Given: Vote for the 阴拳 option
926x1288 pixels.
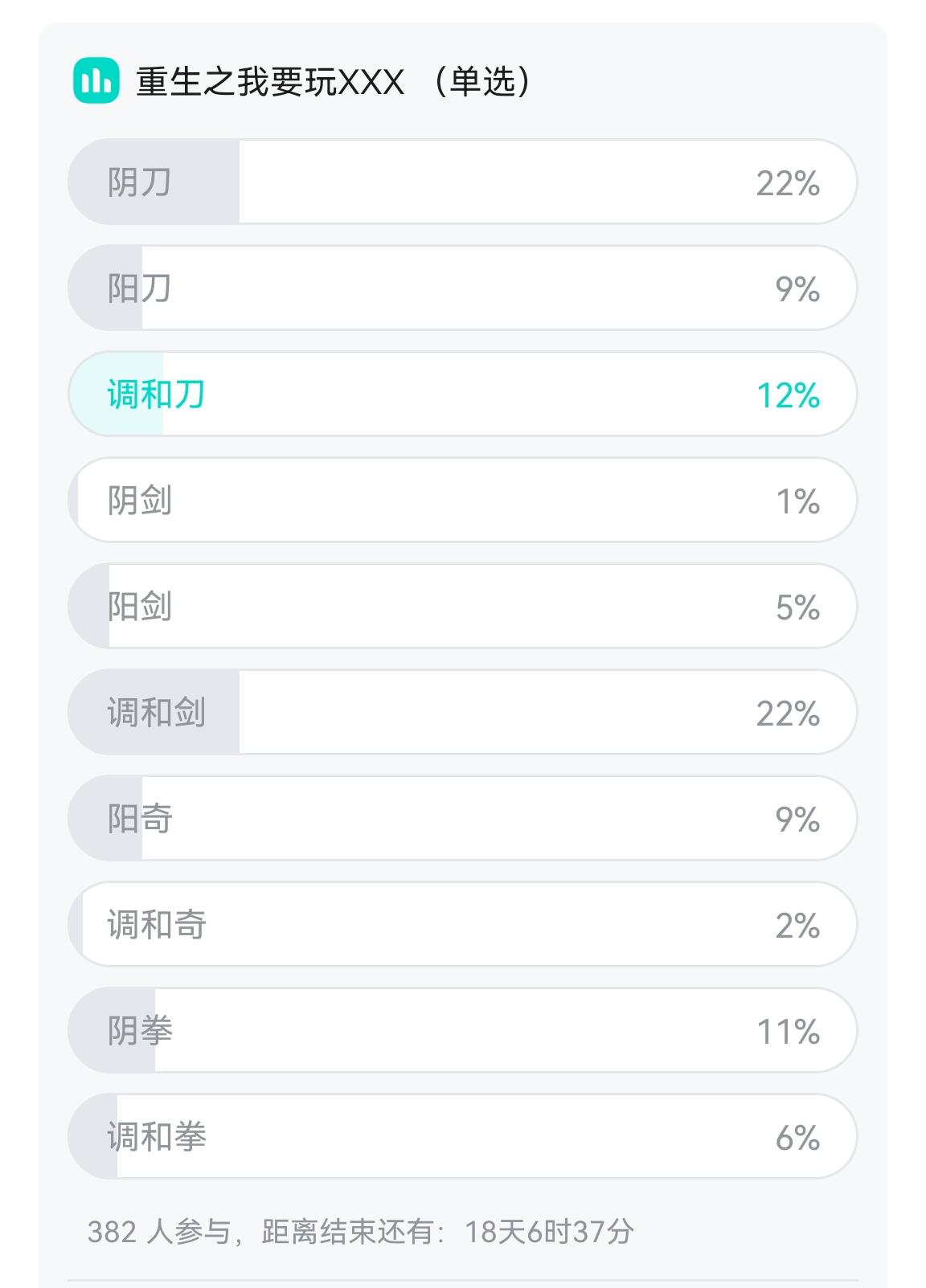Looking at the screenshot, I should click(461, 1031).
